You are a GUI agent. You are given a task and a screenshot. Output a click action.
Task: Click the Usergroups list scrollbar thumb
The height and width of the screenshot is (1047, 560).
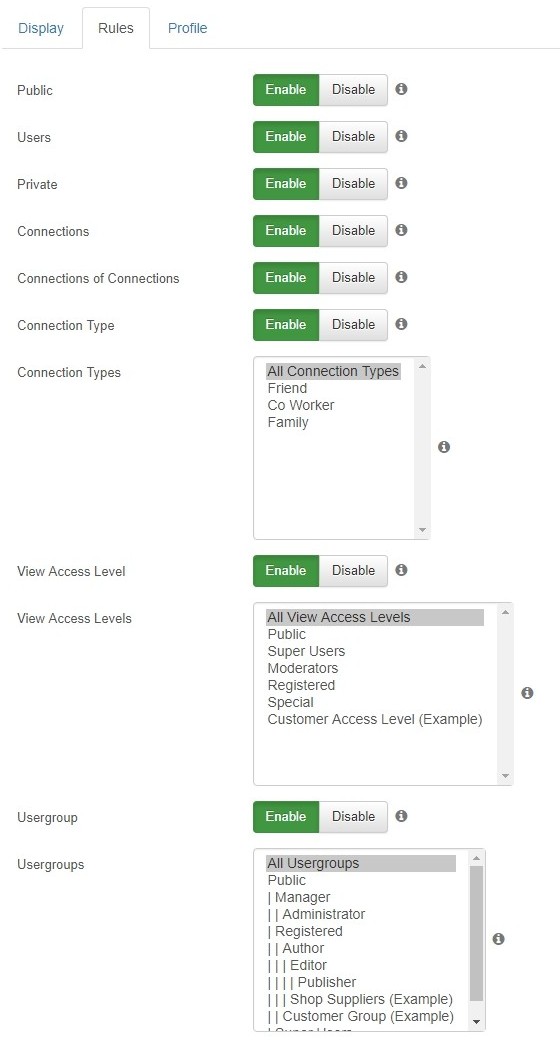[x=477, y=933]
